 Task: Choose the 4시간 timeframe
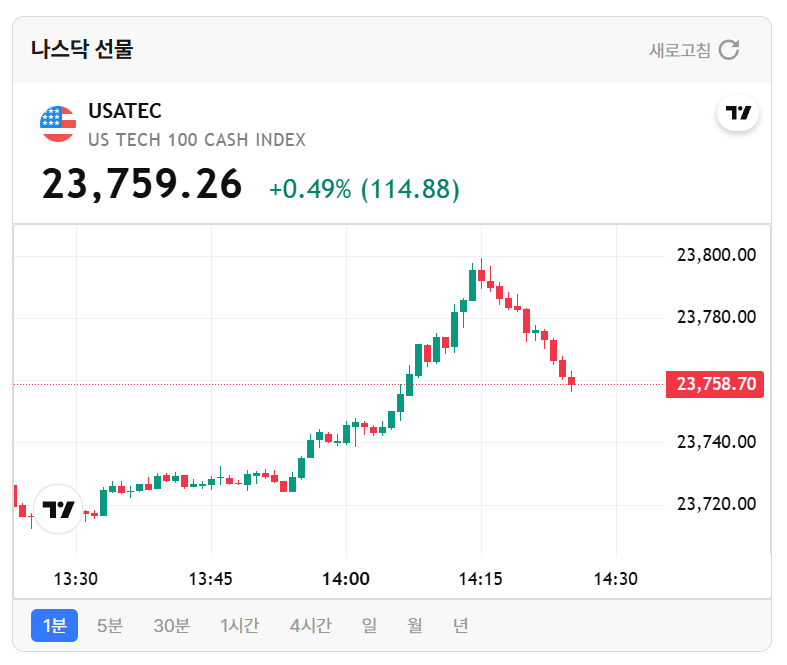pyautogui.click(x=309, y=626)
